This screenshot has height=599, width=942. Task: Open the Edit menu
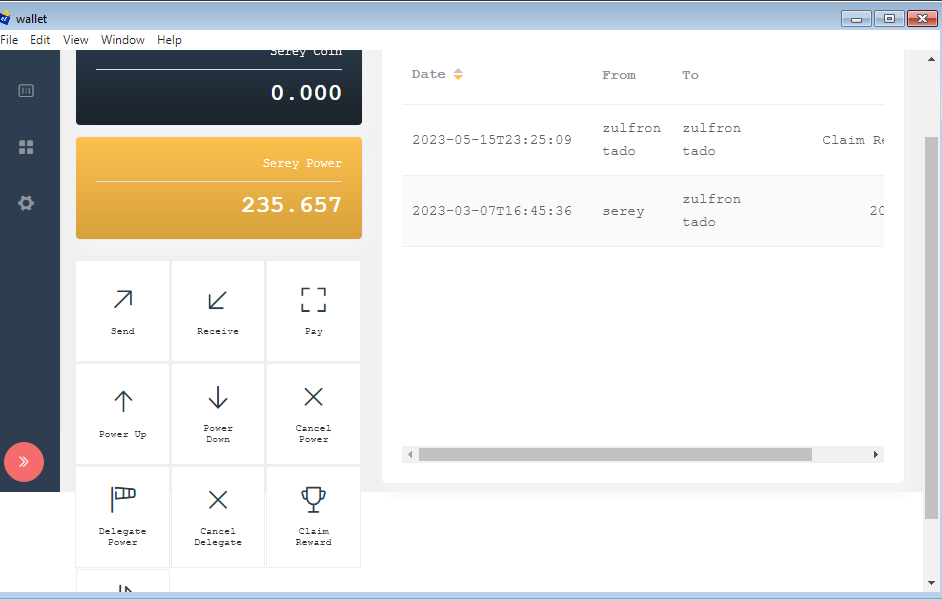pos(40,40)
